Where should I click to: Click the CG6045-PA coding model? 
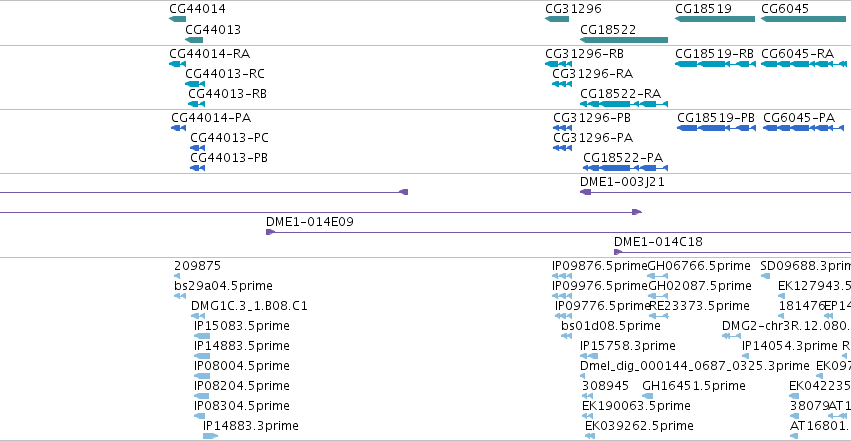(x=804, y=128)
